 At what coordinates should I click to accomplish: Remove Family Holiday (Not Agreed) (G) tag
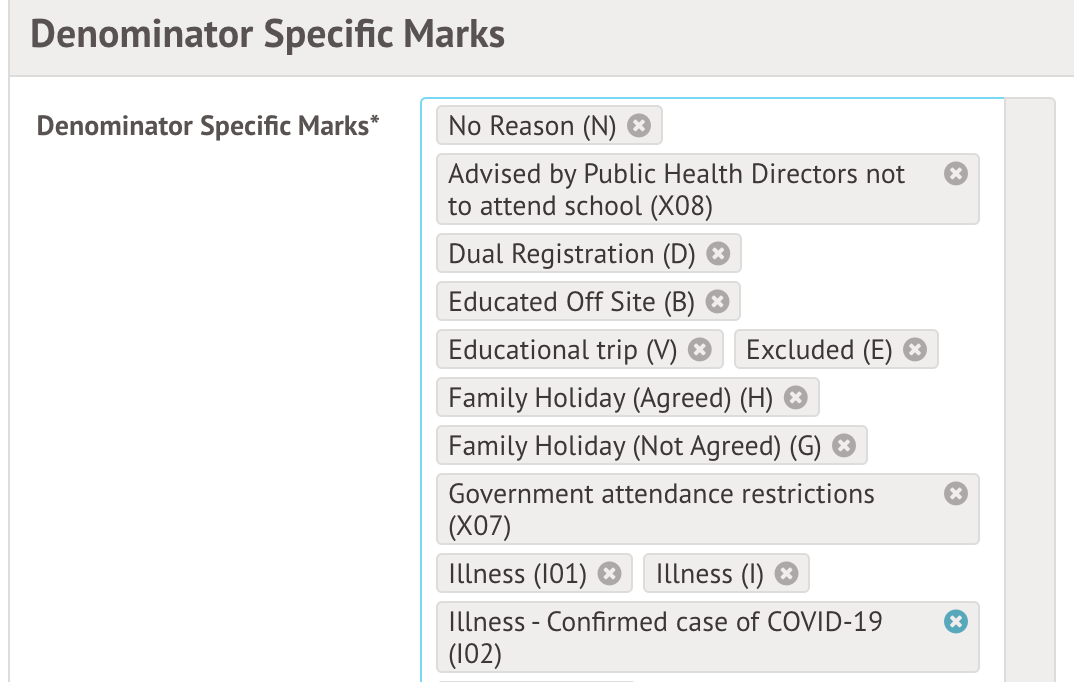tap(843, 446)
